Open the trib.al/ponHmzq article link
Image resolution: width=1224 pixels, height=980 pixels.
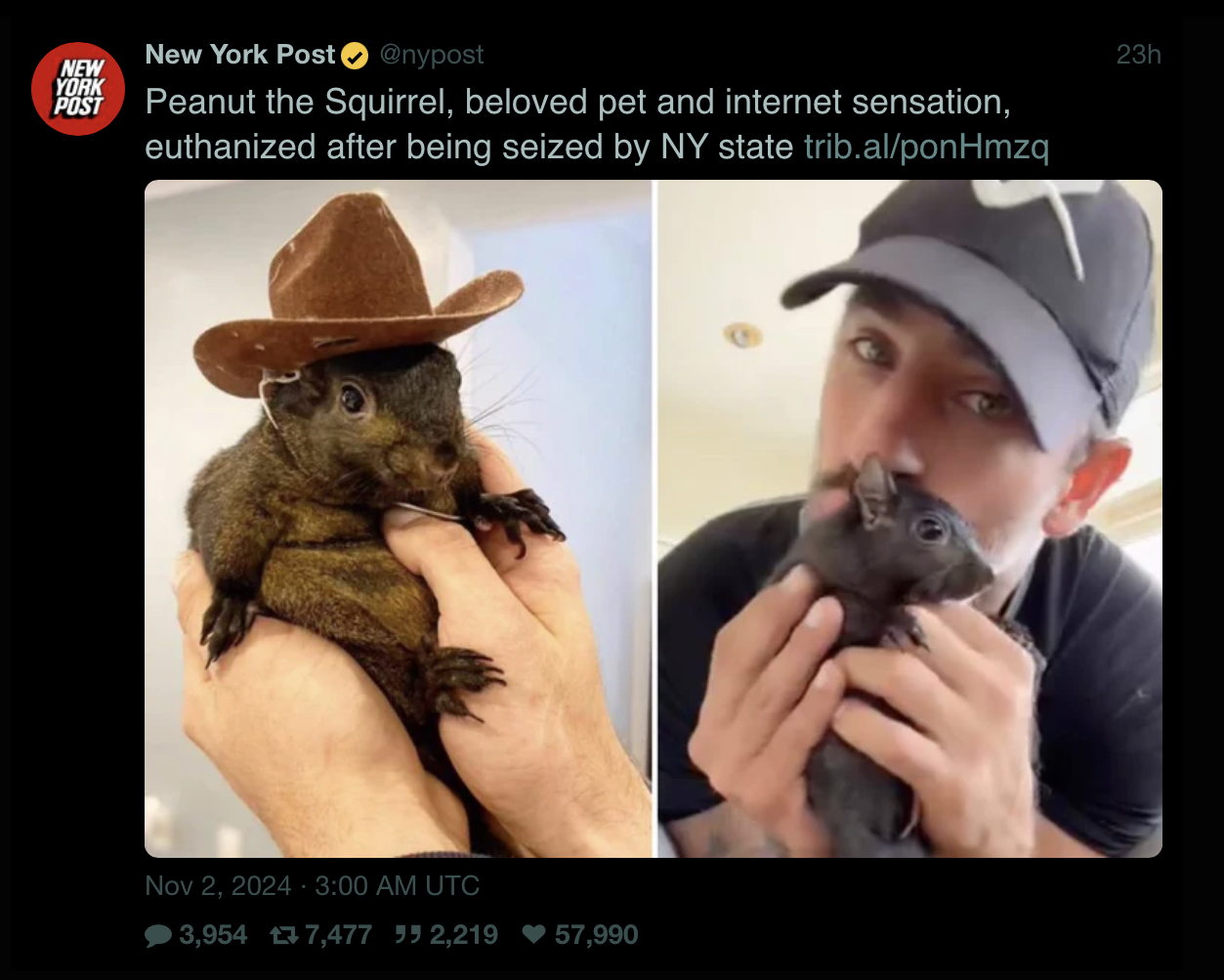click(926, 147)
